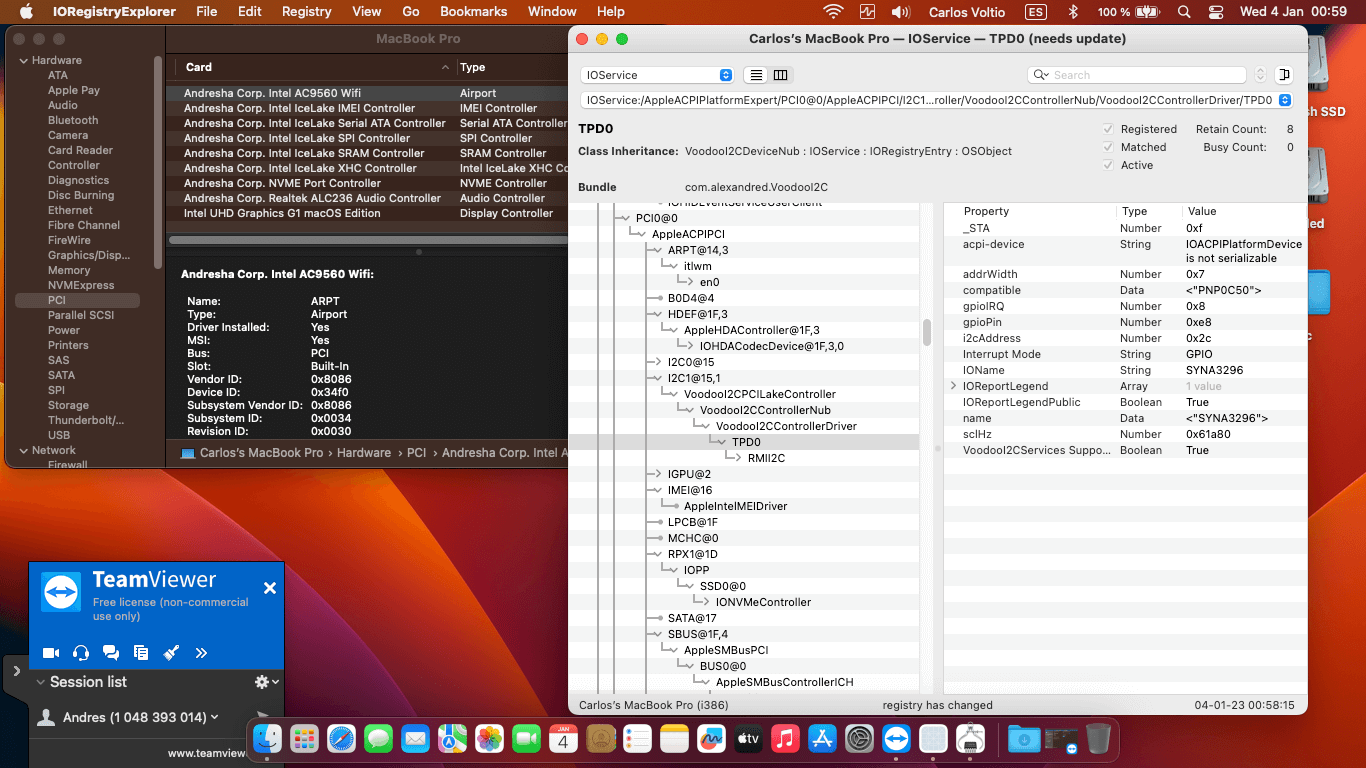Open the Edit menu
Image resolution: width=1366 pixels, height=768 pixels.
[x=250, y=12]
